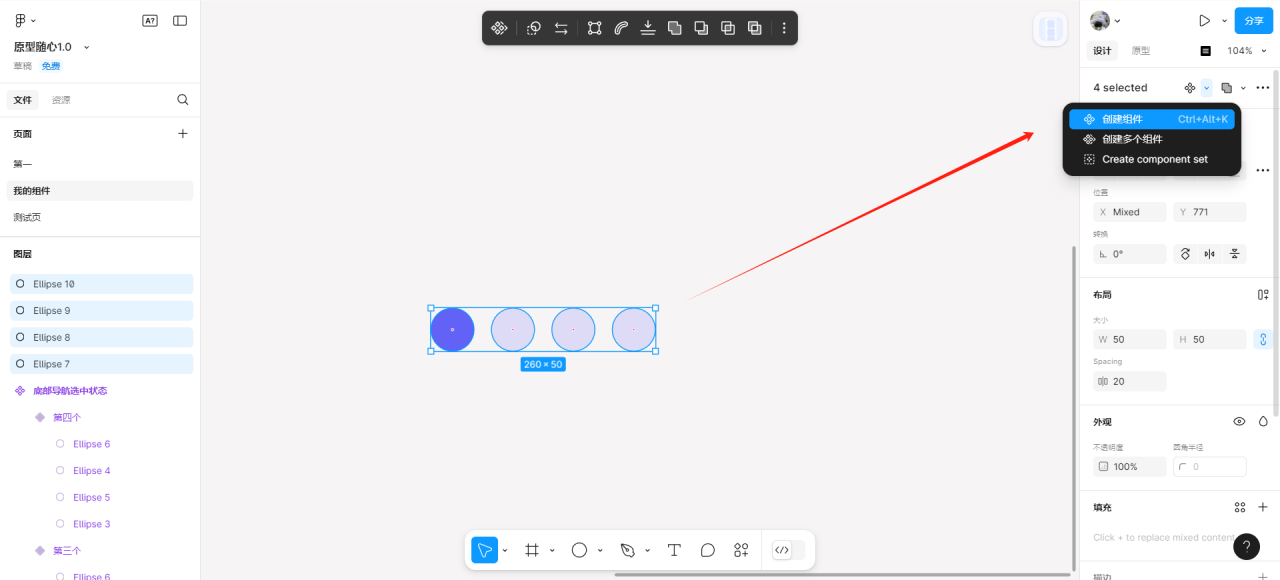Click the plugin widget icon on canvas top right
The height and width of the screenshot is (580, 1280).
[1050, 29]
